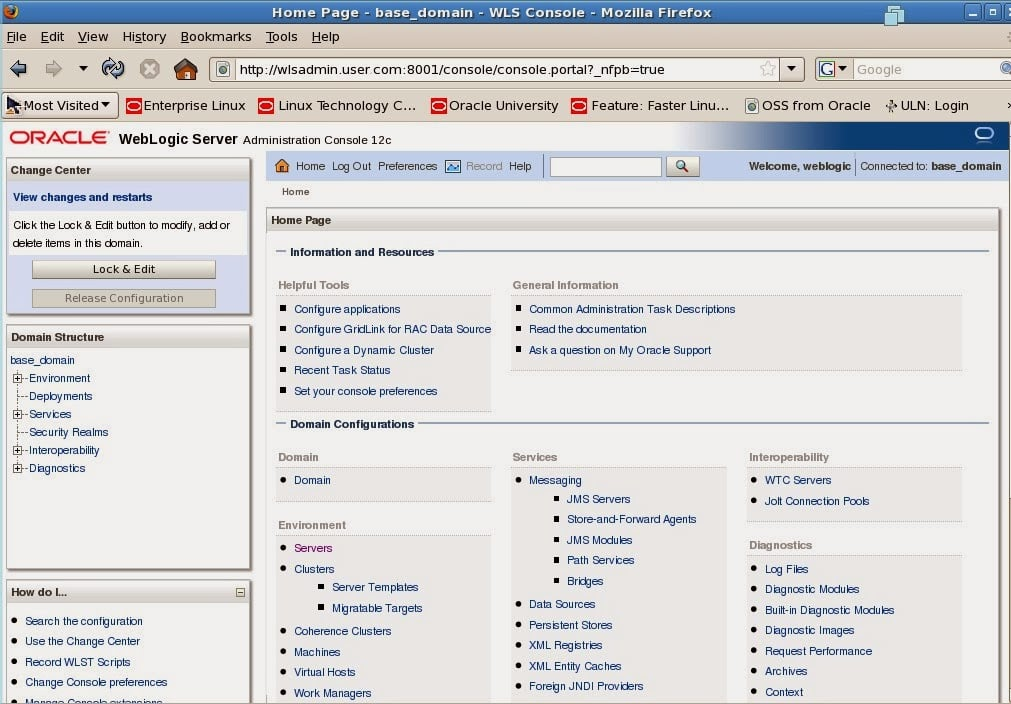Click the browser reload page icon
The image size is (1011, 704).
pos(113,69)
